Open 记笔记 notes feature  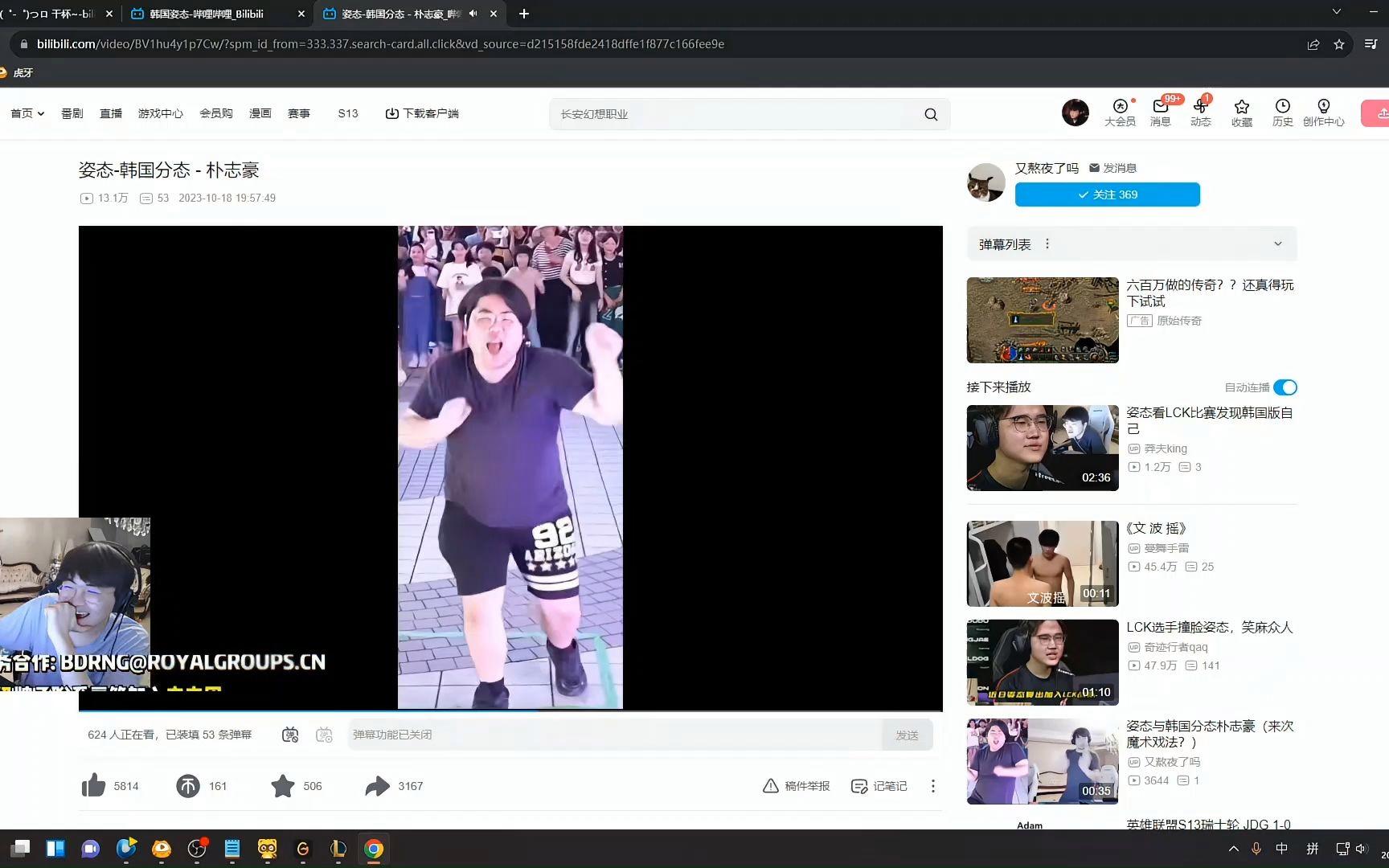[x=879, y=785]
